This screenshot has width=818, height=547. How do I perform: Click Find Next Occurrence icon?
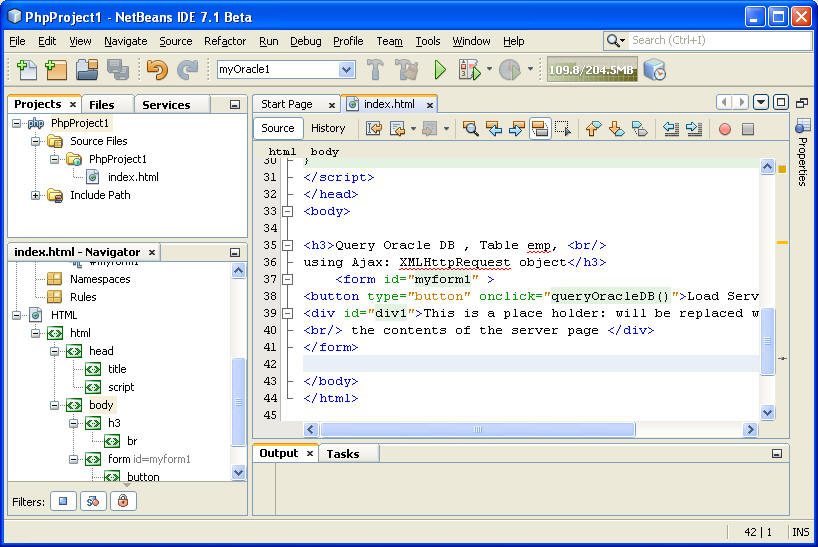pos(516,128)
